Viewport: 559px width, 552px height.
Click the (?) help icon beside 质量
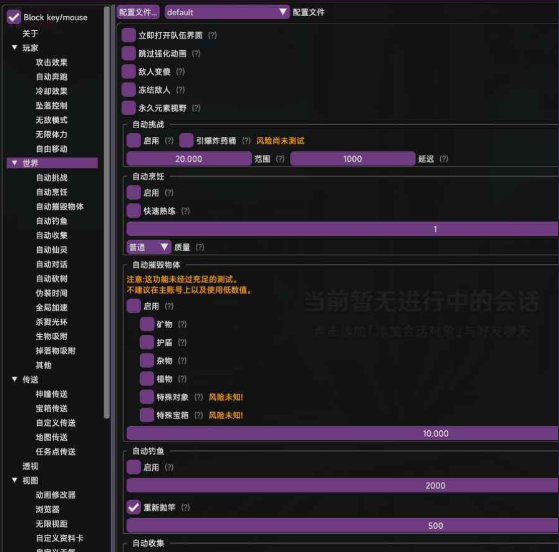(x=200, y=247)
